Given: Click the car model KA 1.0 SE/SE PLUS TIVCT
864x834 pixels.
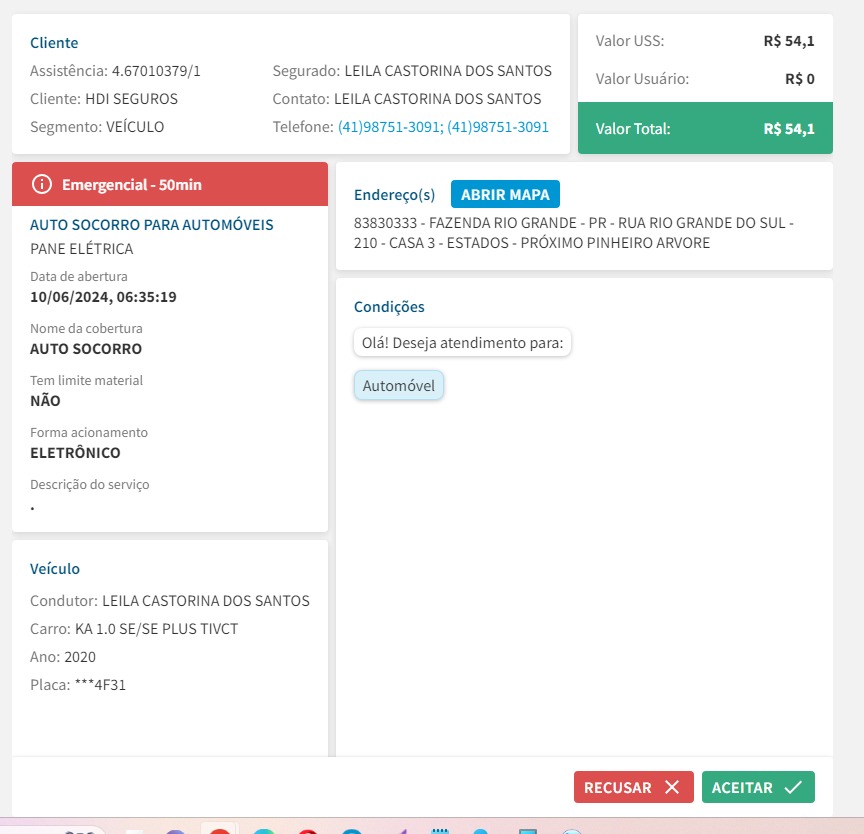Looking at the screenshot, I should pyautogui.click(x=156, y=629).
